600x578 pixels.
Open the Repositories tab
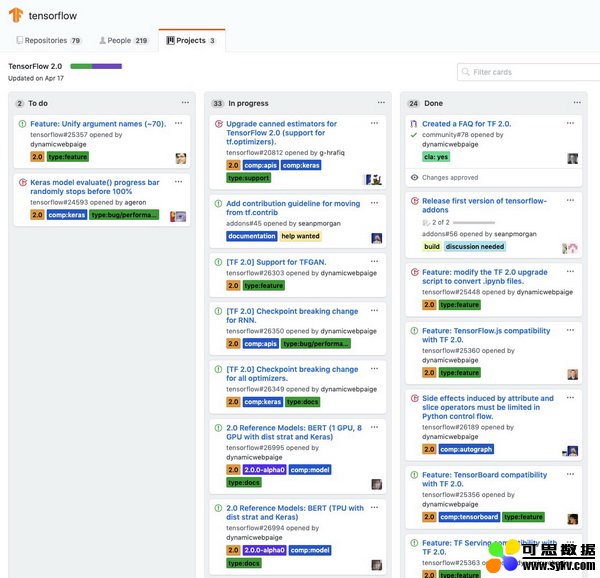coord(49,41)
